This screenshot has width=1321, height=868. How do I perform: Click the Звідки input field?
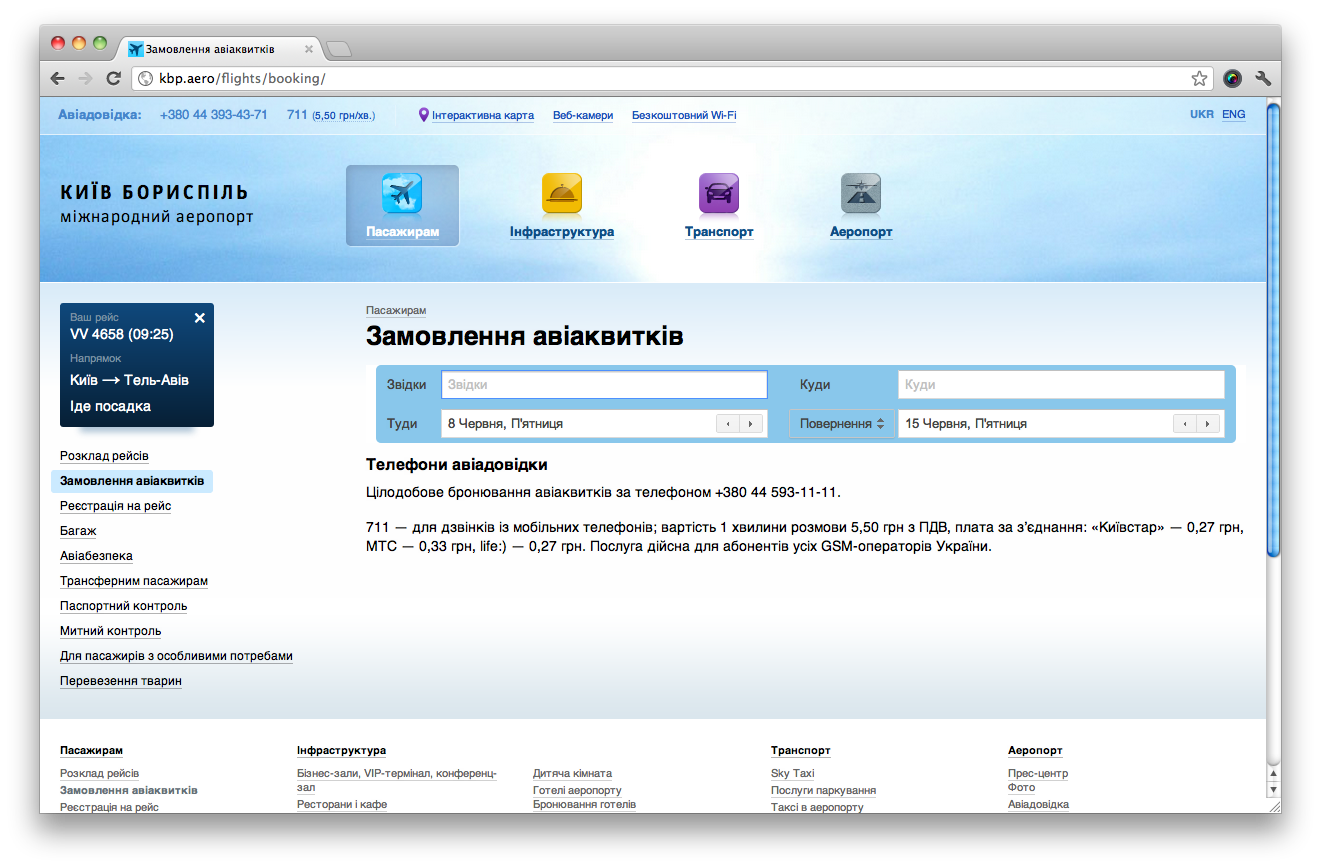(x=604, y=385)
